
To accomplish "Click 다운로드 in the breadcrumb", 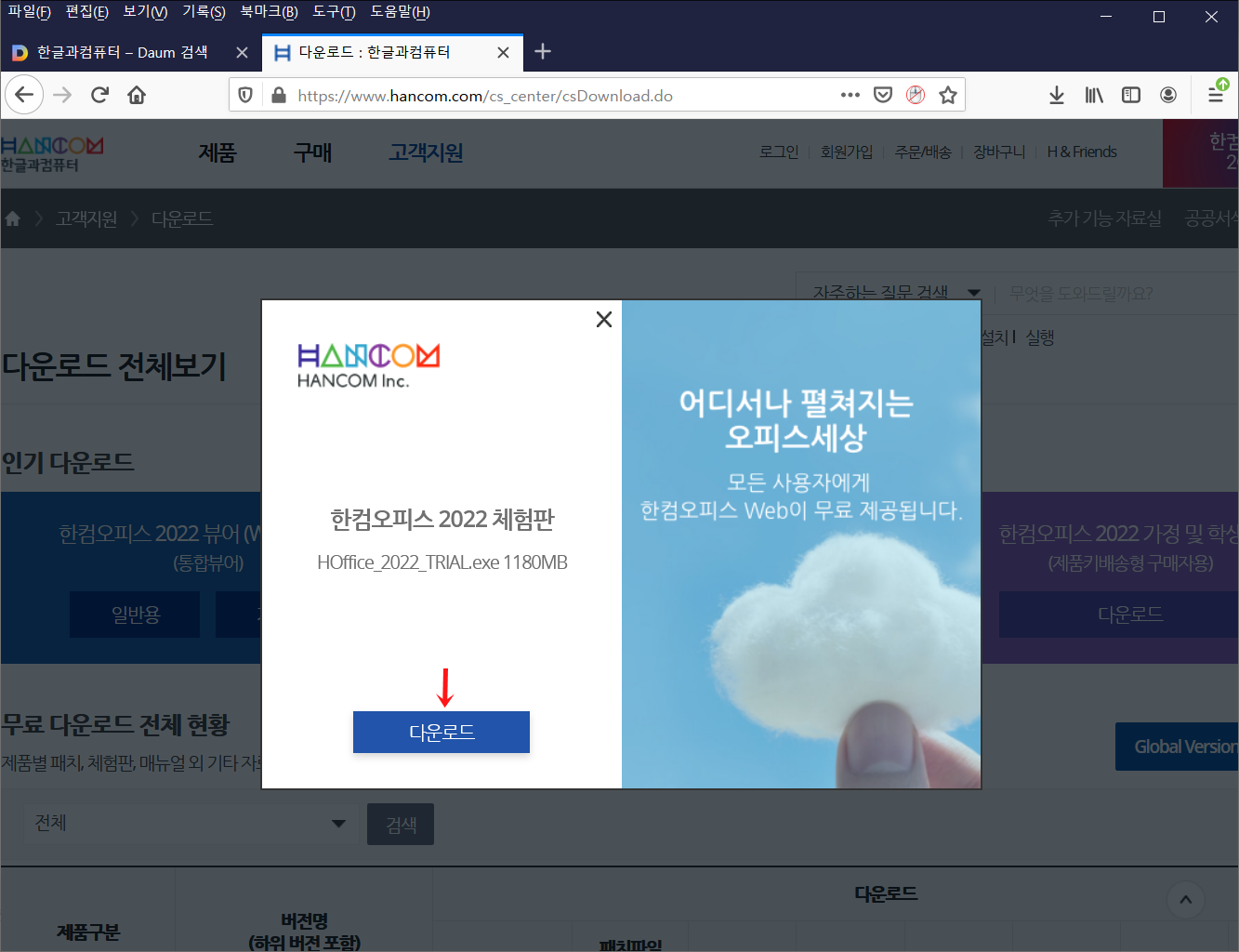I will [x=182, y=218].
